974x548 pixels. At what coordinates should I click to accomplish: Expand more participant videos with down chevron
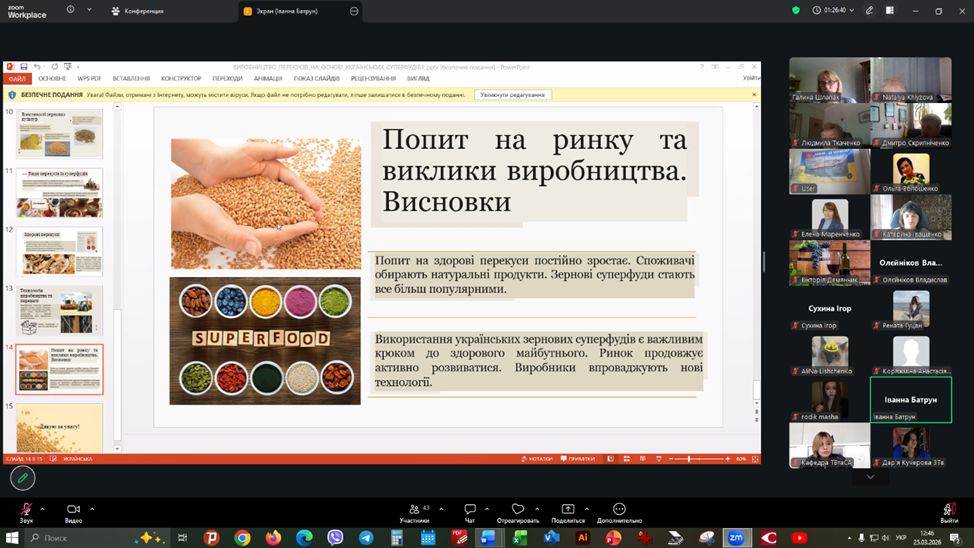(x=870, y=477)
